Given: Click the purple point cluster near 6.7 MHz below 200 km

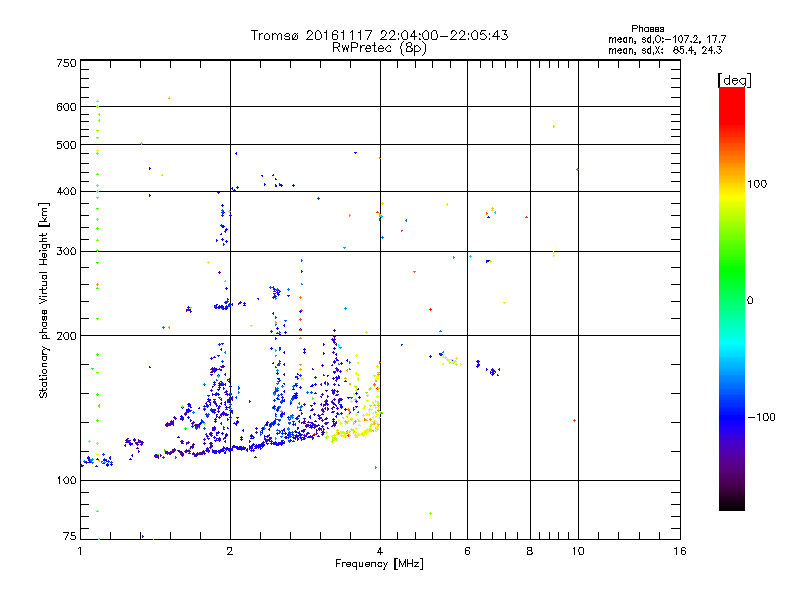Looking at the screenshot, I should pos(493,371).
